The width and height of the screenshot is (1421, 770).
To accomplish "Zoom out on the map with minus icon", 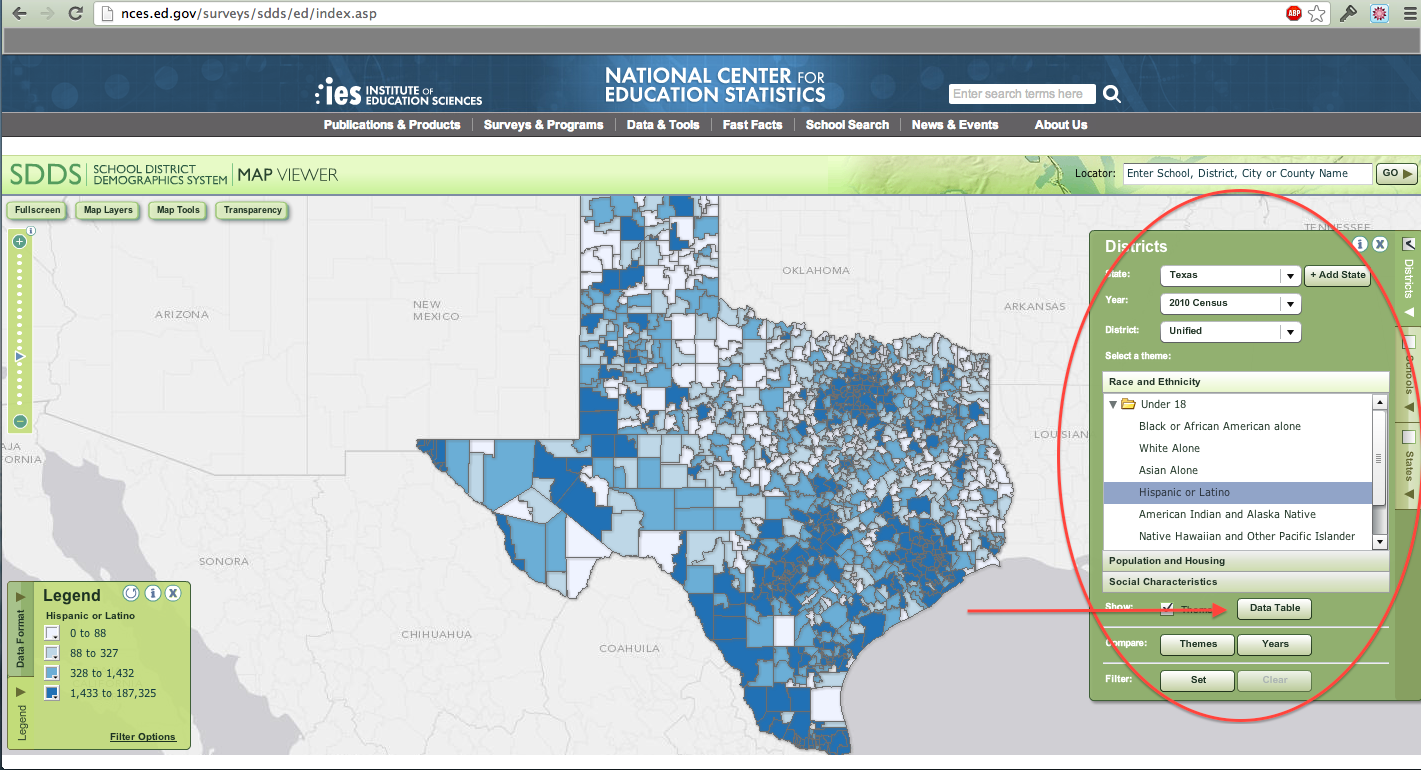I will click(x=19, y=420).
